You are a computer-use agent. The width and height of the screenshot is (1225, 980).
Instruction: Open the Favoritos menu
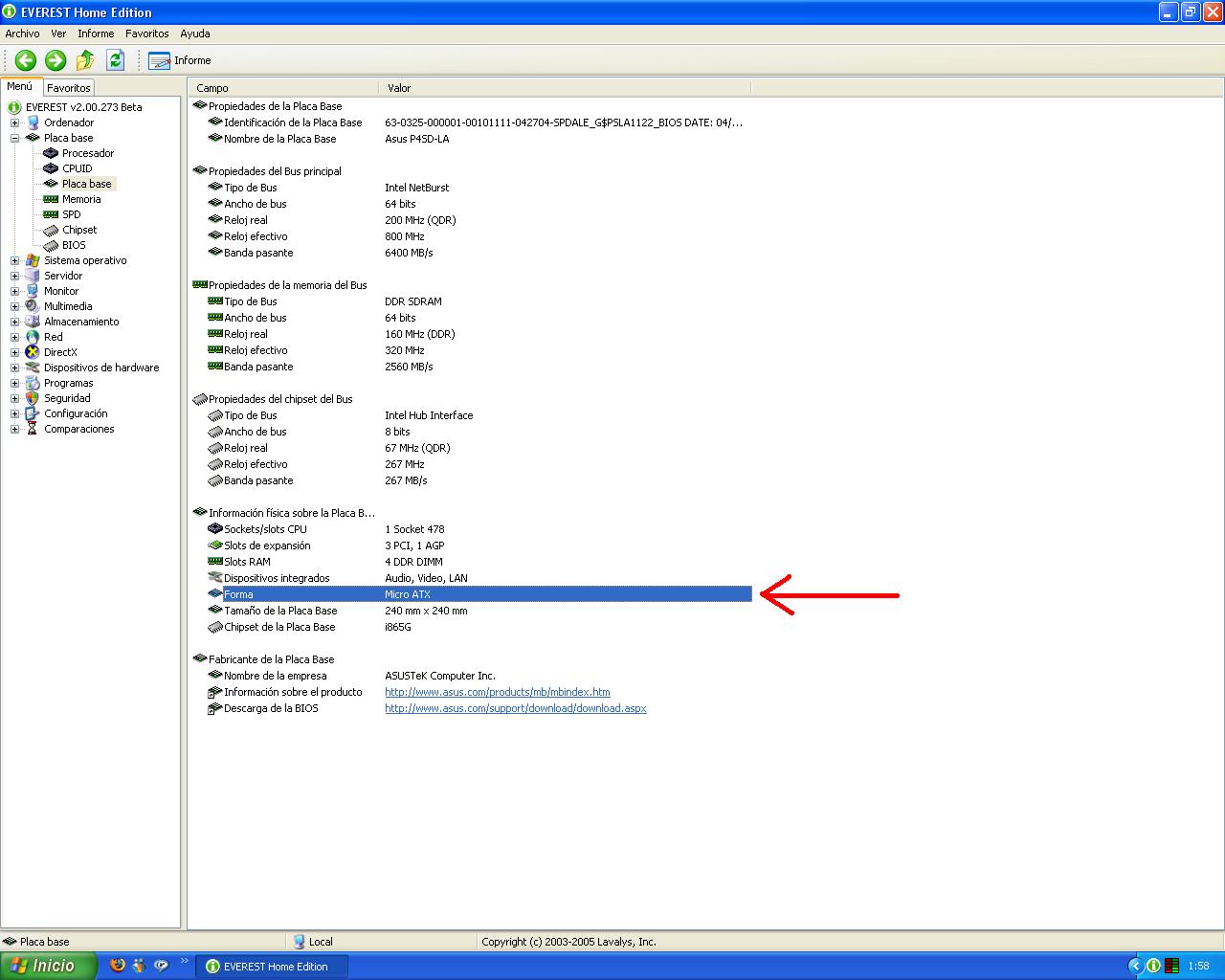147,33
